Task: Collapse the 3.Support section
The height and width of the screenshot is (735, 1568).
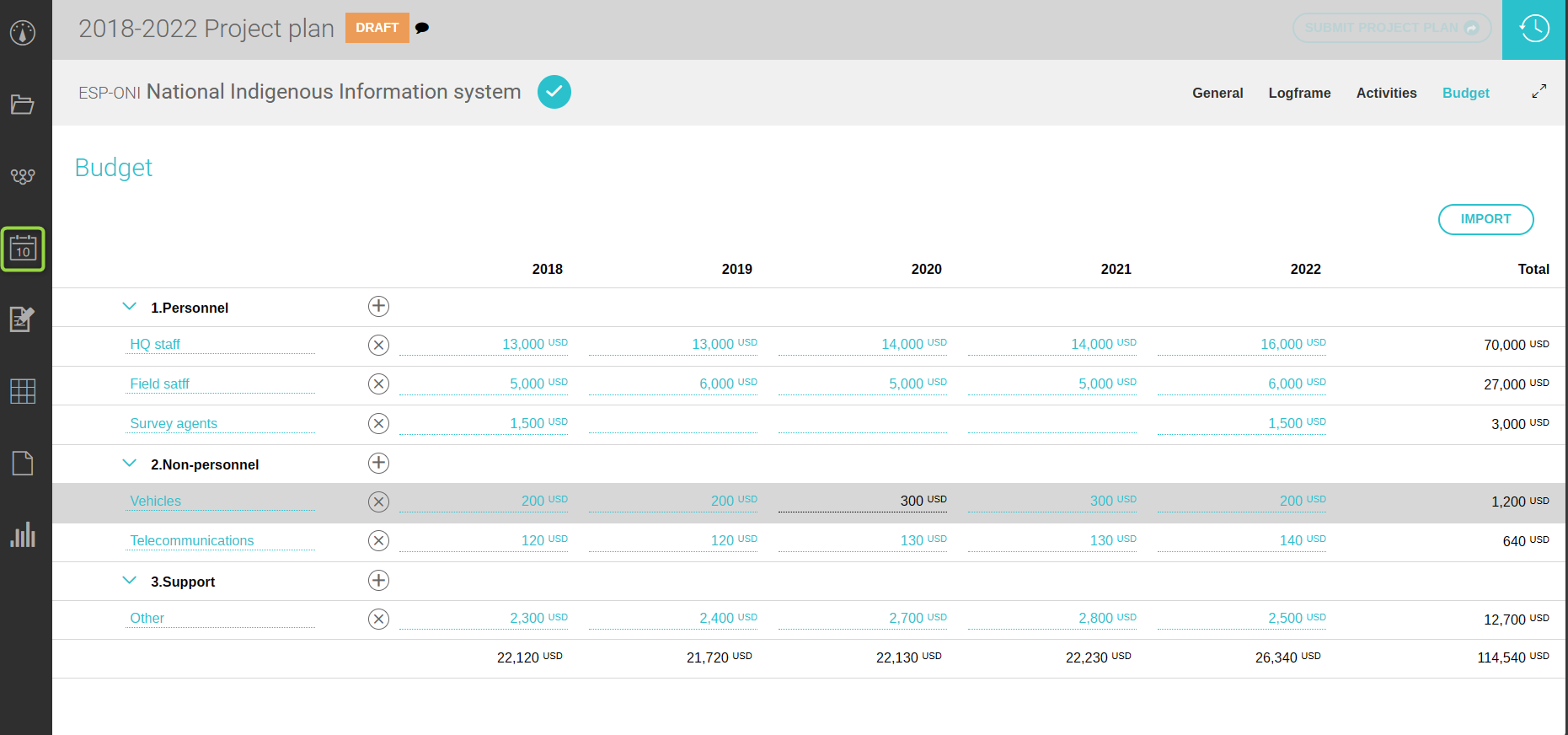Action: pos(130,581)
